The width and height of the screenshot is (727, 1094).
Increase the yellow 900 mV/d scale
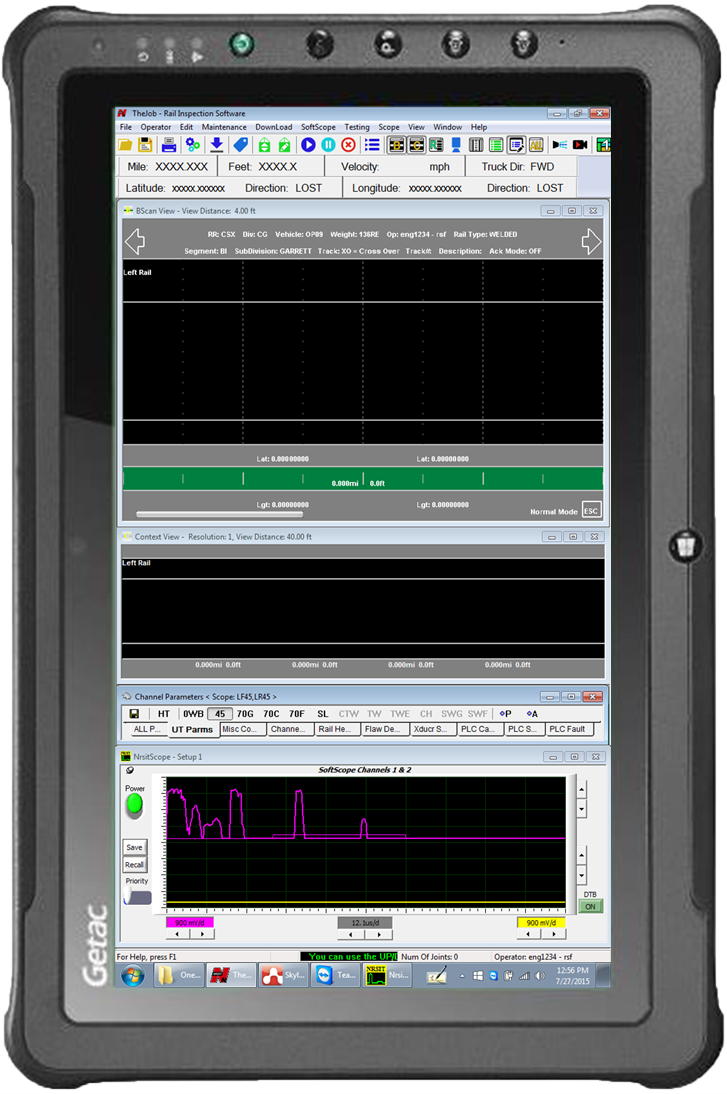click(554, 934)
